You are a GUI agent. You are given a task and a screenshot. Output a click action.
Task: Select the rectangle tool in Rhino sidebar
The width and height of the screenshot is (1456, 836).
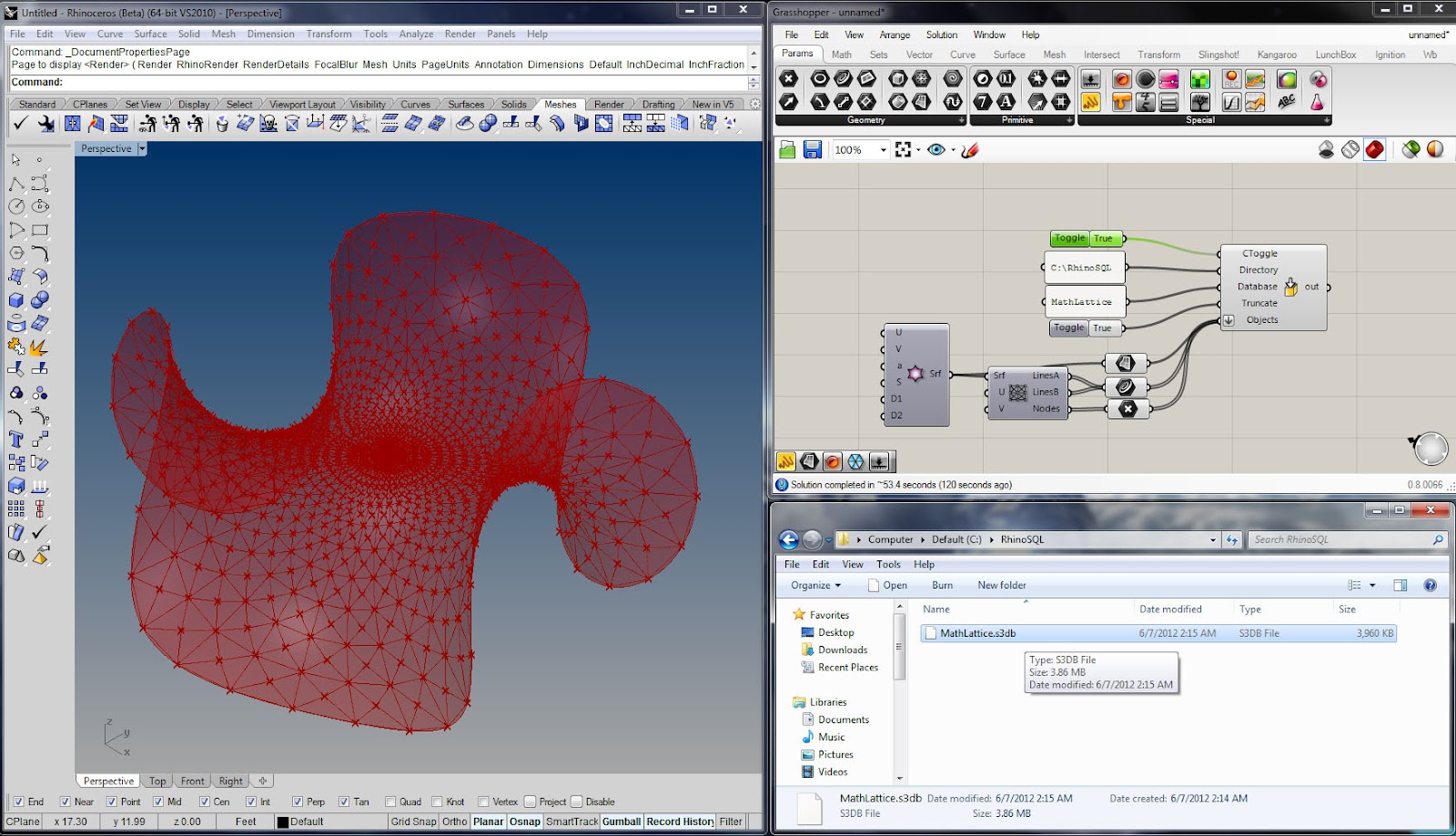click(x=40, y=230)
